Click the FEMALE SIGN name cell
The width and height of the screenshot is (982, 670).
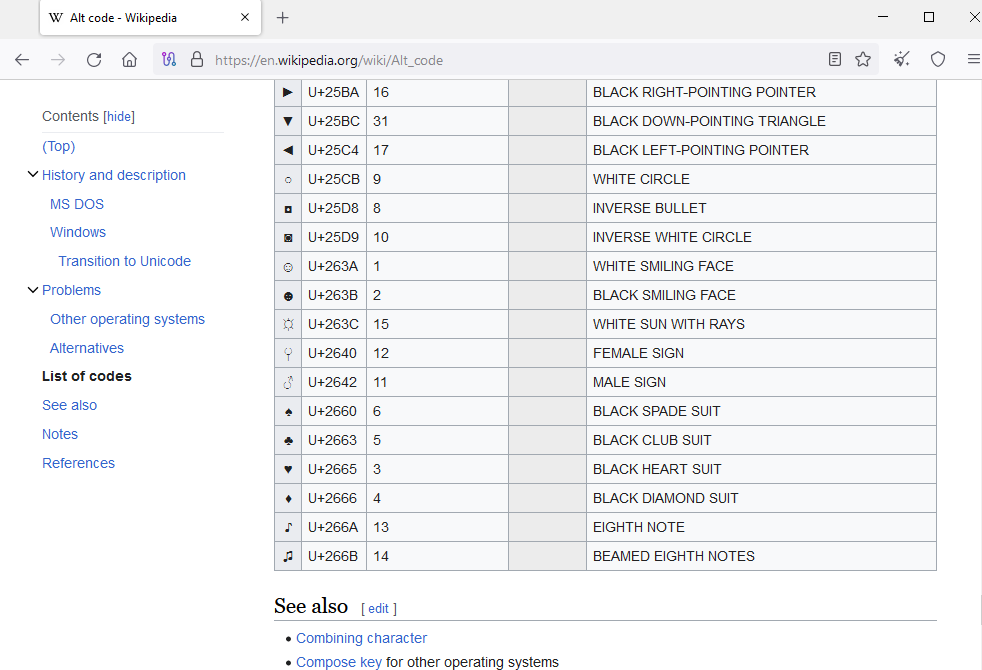click(x=761, y=353)
